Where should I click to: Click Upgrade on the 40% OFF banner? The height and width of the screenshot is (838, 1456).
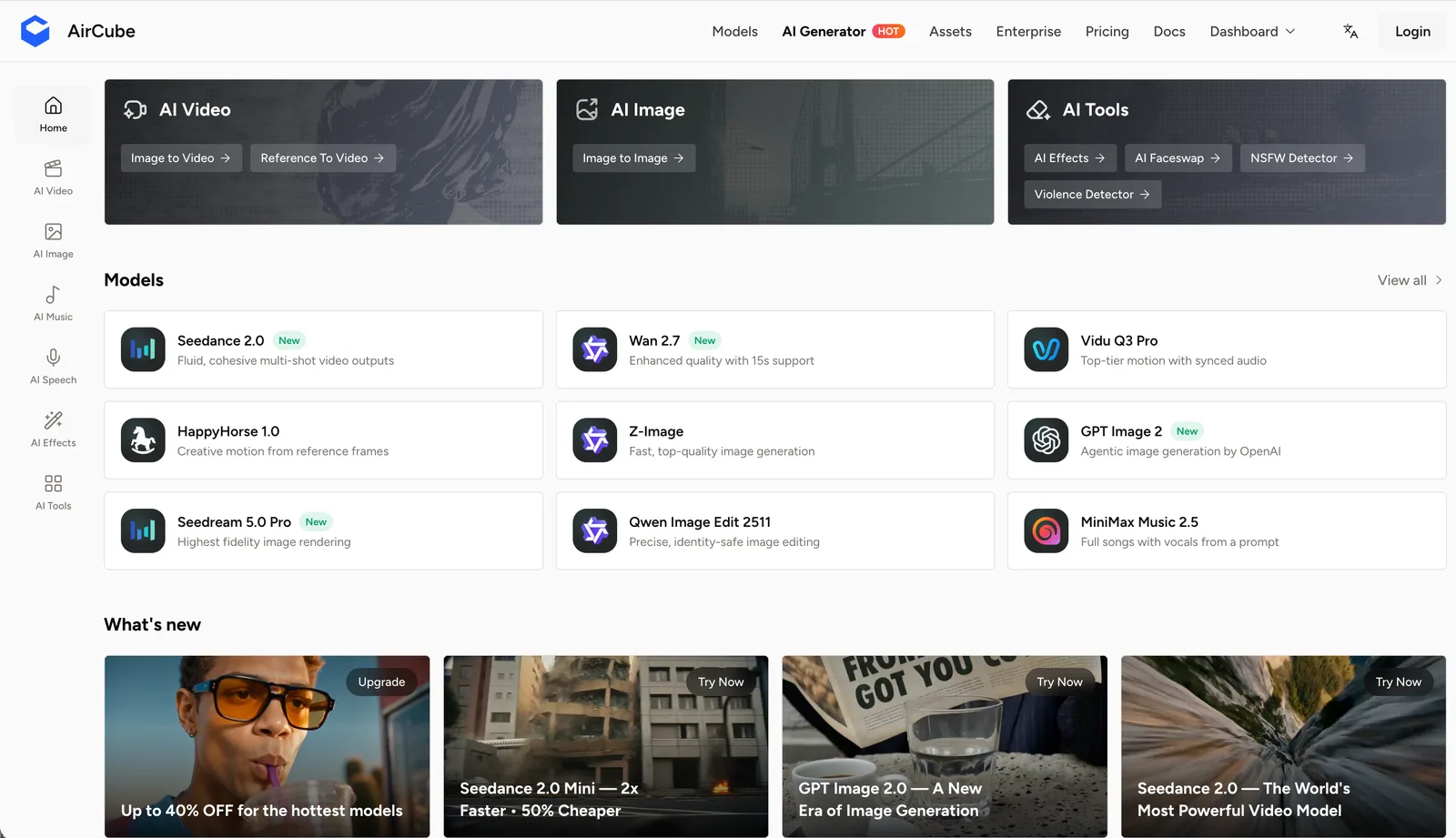tap(381, 682)
